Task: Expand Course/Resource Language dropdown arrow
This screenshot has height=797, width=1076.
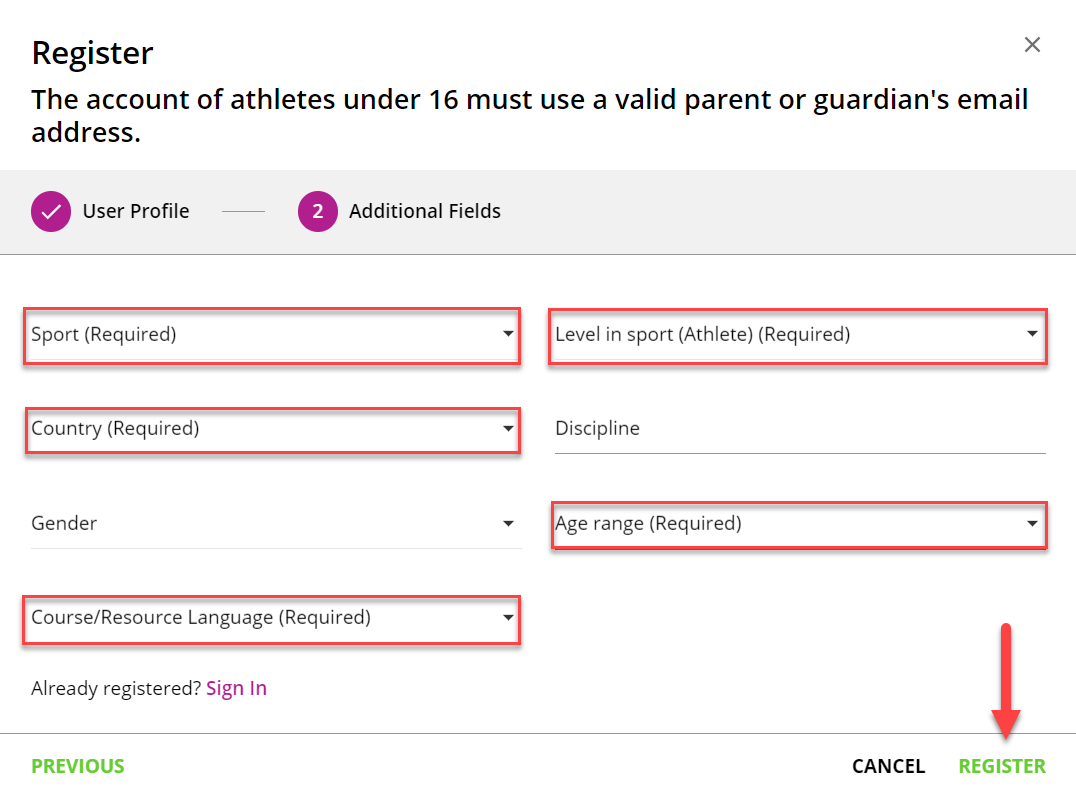Action: point(508,617)
